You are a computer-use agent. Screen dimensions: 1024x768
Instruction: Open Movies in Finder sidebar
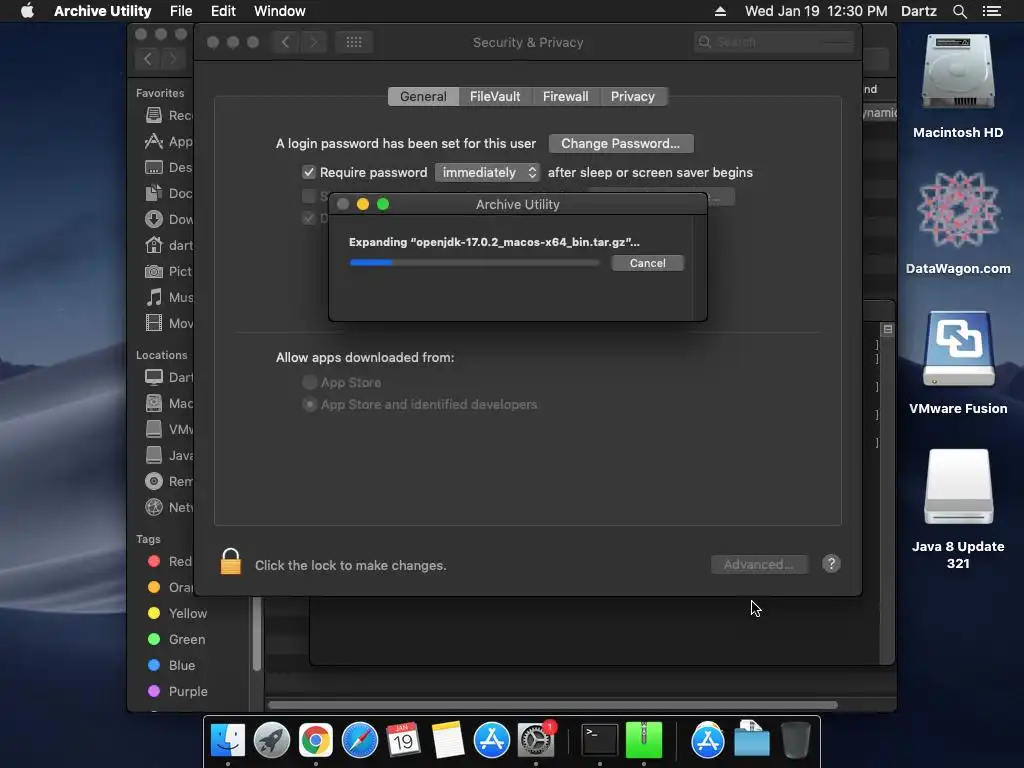168,323
